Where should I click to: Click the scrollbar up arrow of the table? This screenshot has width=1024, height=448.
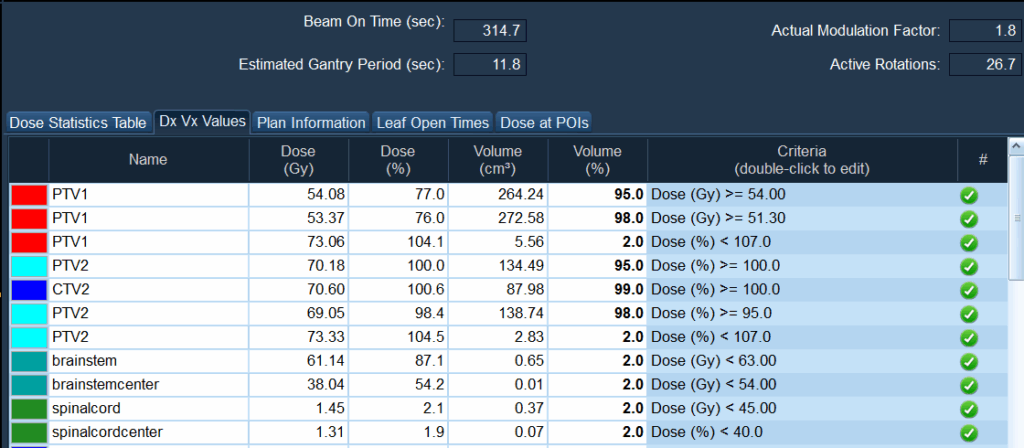[1016, 148]
